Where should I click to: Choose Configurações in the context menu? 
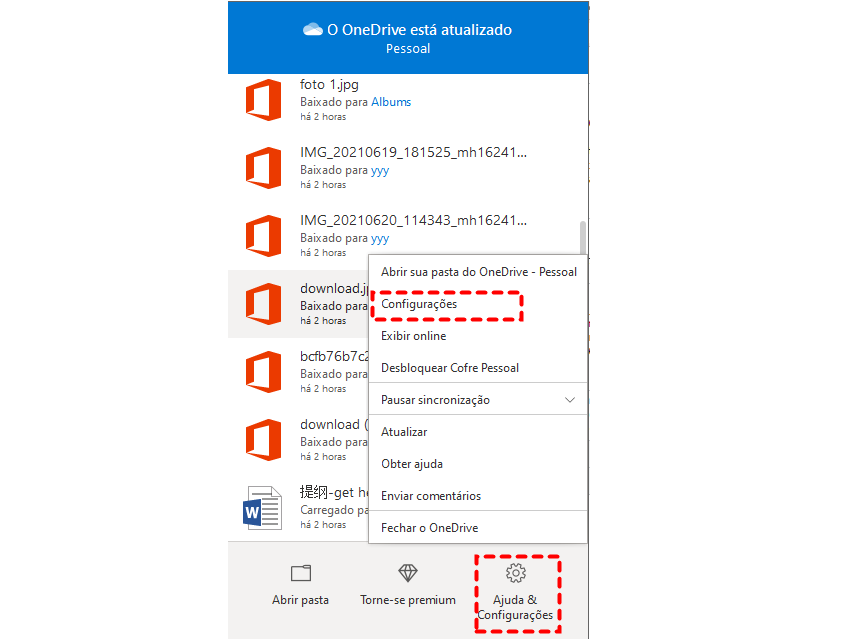tap(478, 304)
